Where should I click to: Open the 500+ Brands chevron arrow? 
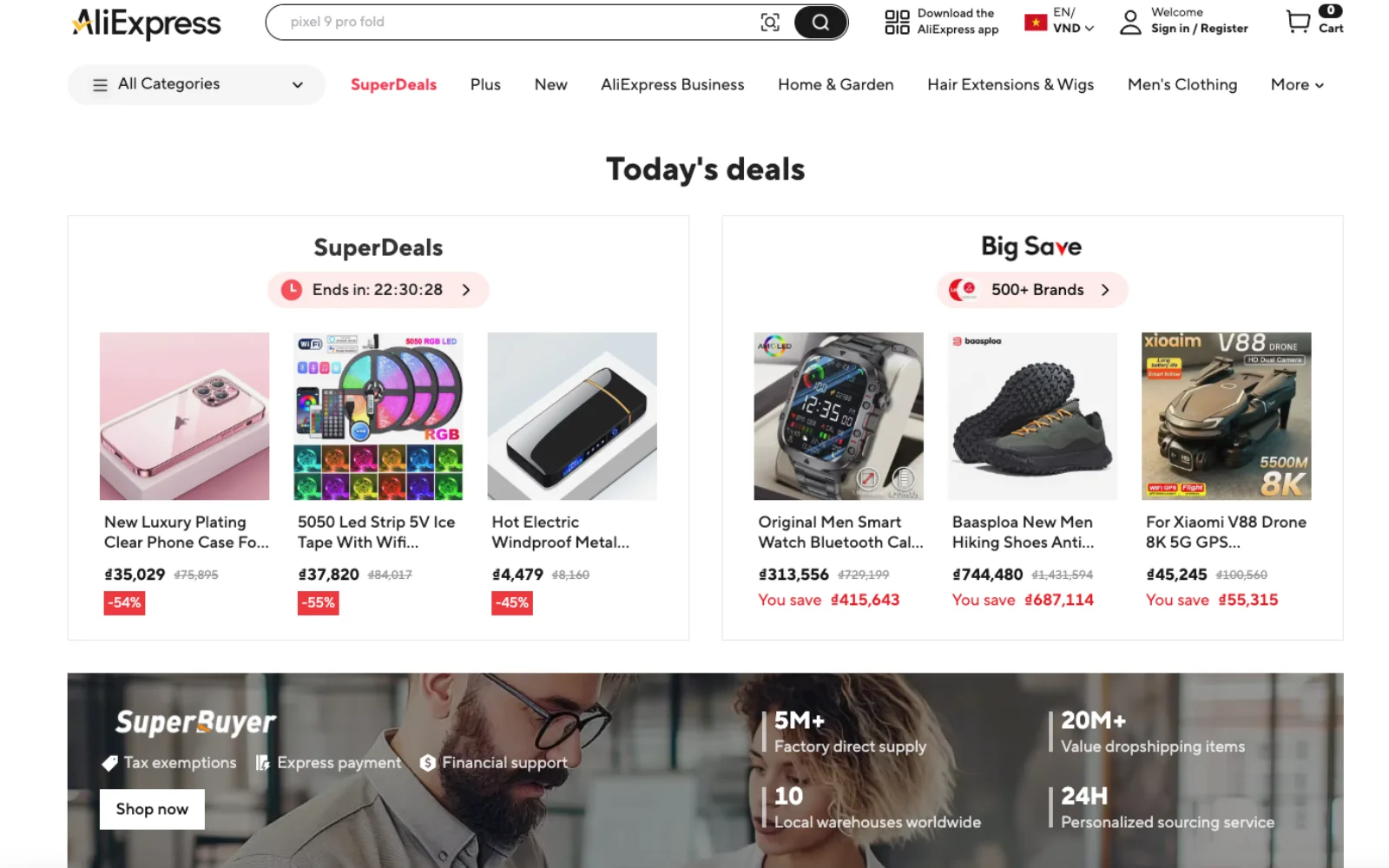1105,290
